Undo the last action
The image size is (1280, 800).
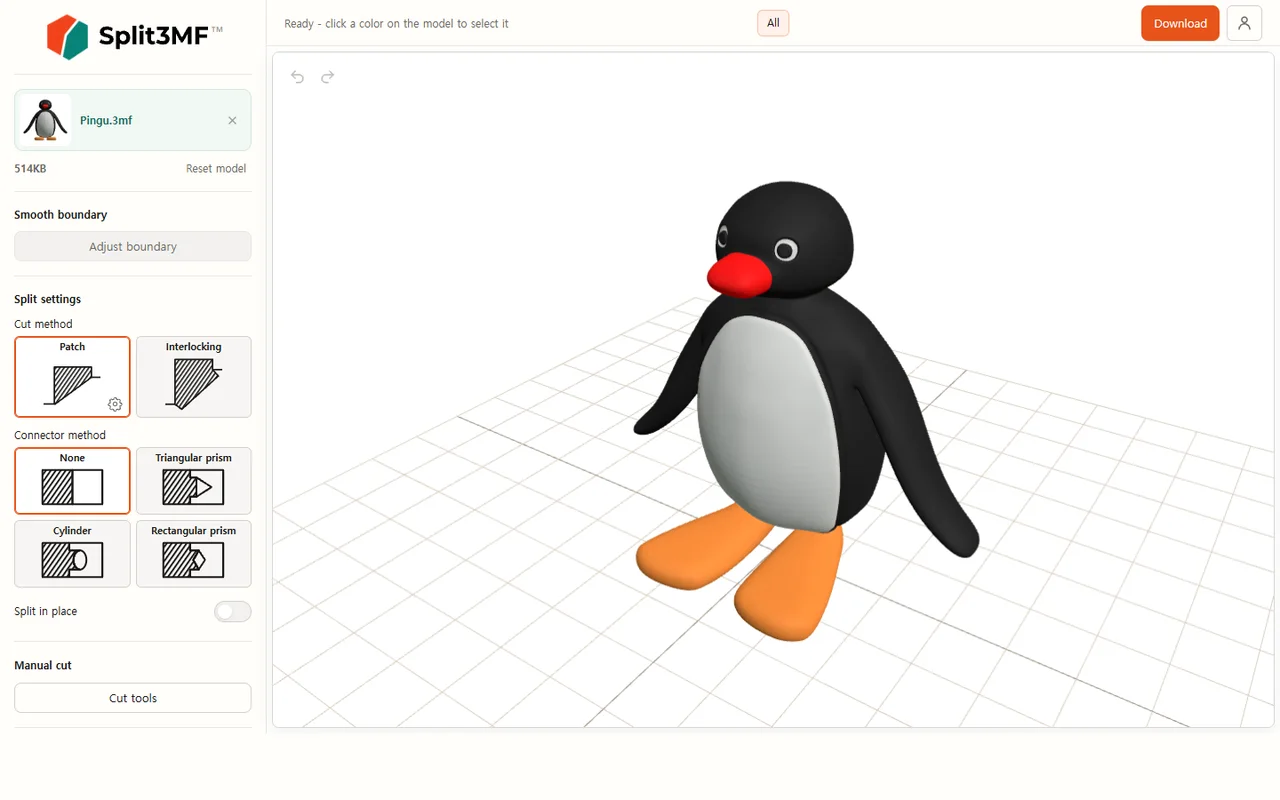(297, 77)
